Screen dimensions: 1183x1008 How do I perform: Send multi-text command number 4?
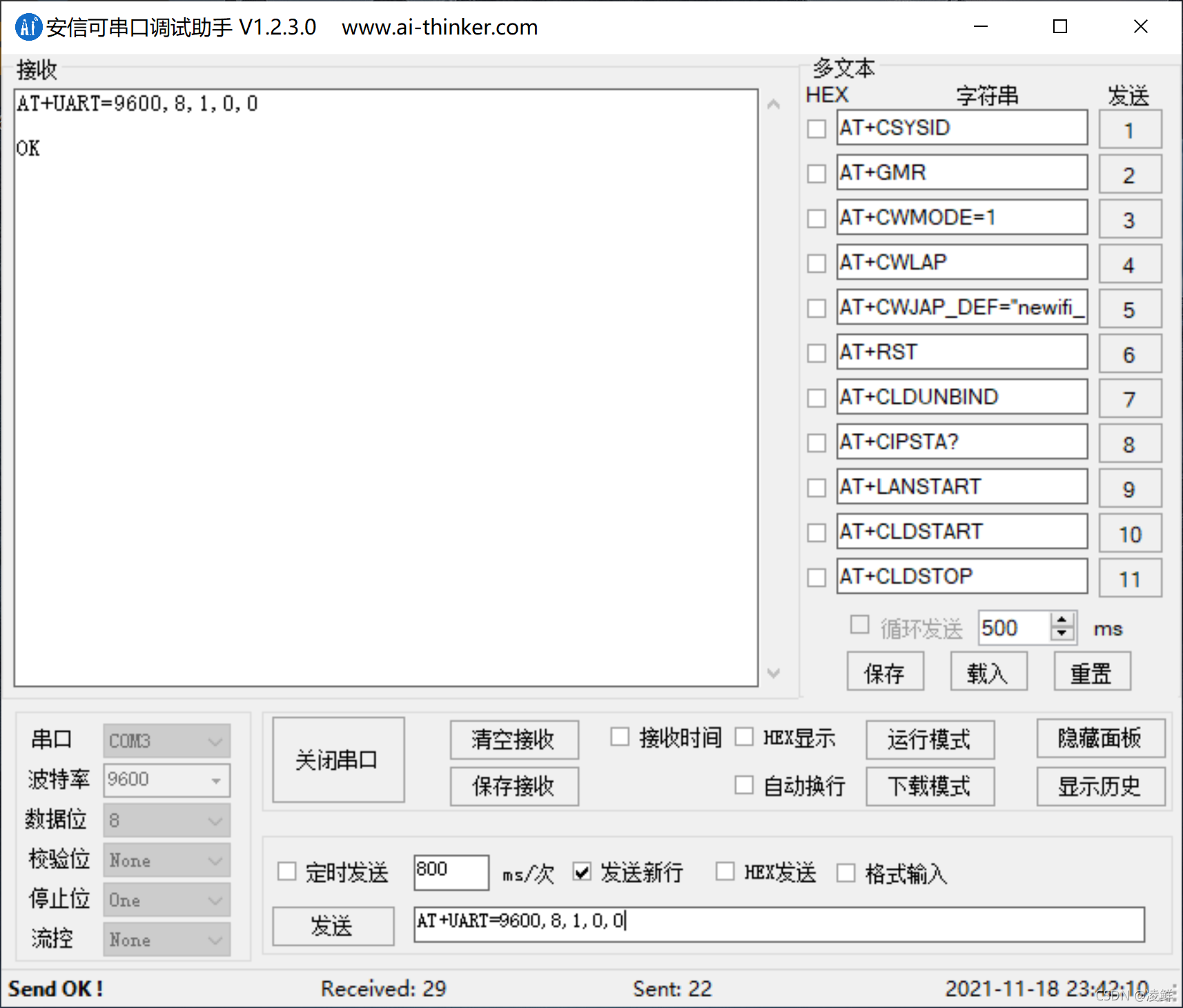pos(1130,264)
